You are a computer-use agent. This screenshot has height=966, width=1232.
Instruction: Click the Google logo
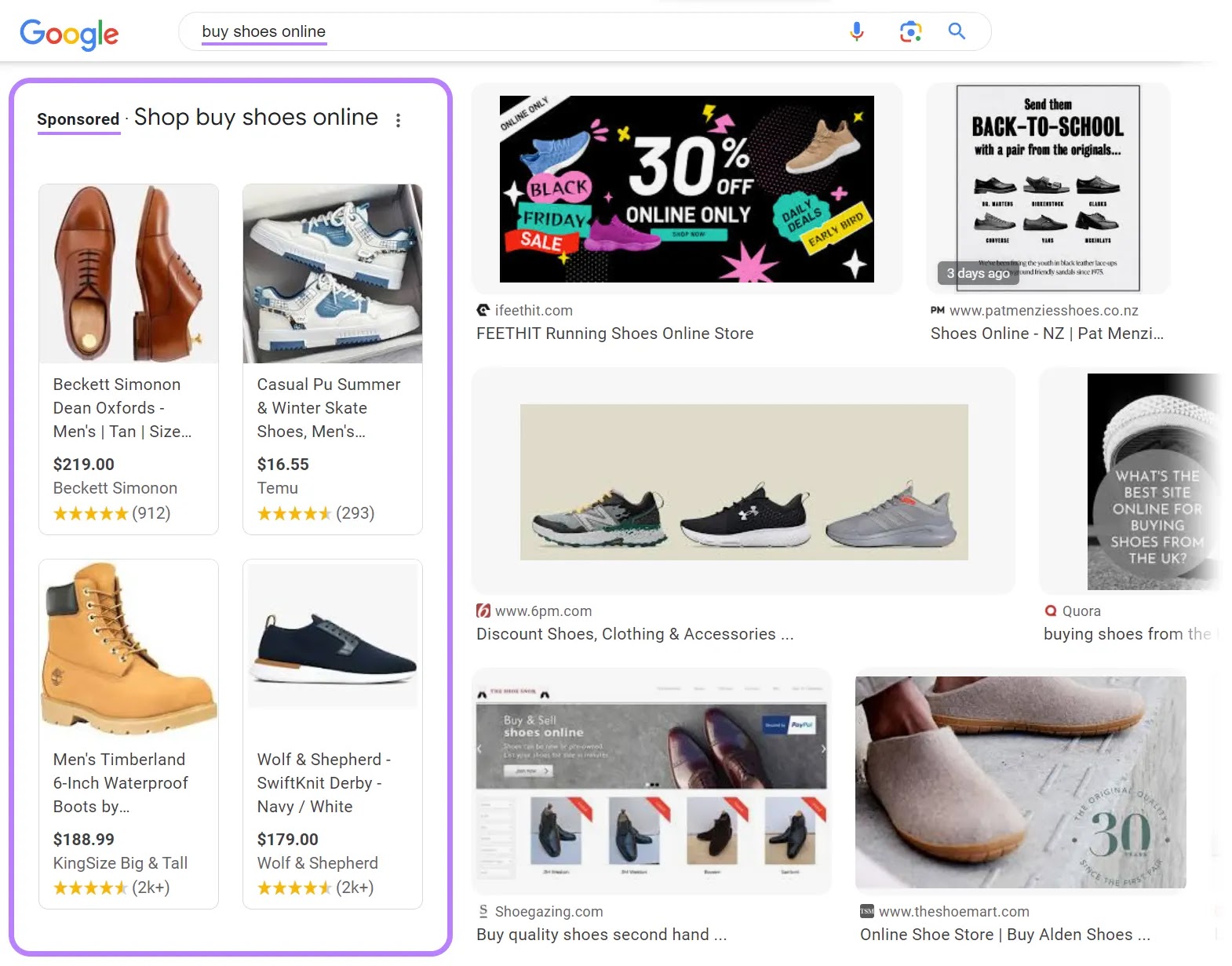click(68, 34)
